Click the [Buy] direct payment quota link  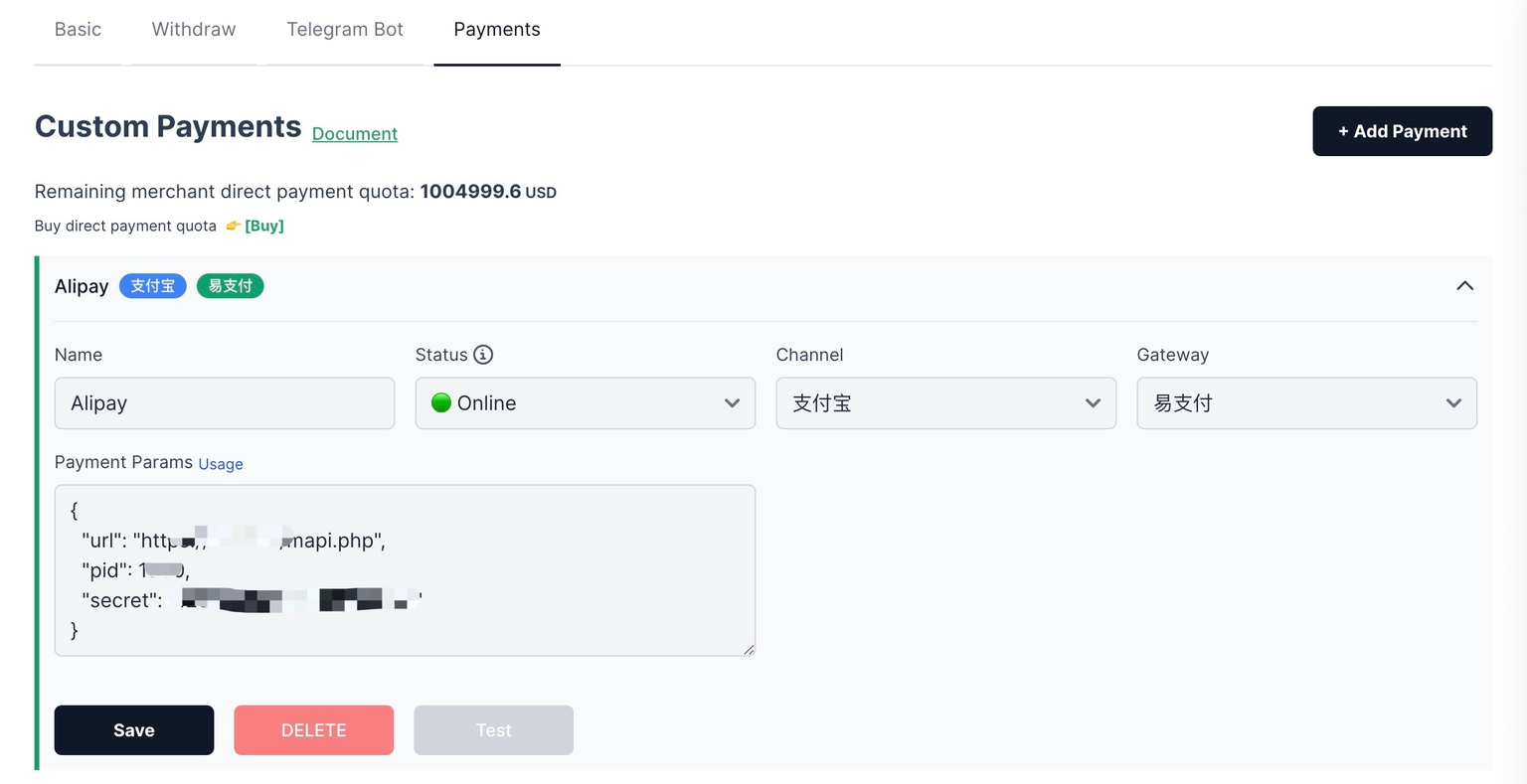(263, 226)
